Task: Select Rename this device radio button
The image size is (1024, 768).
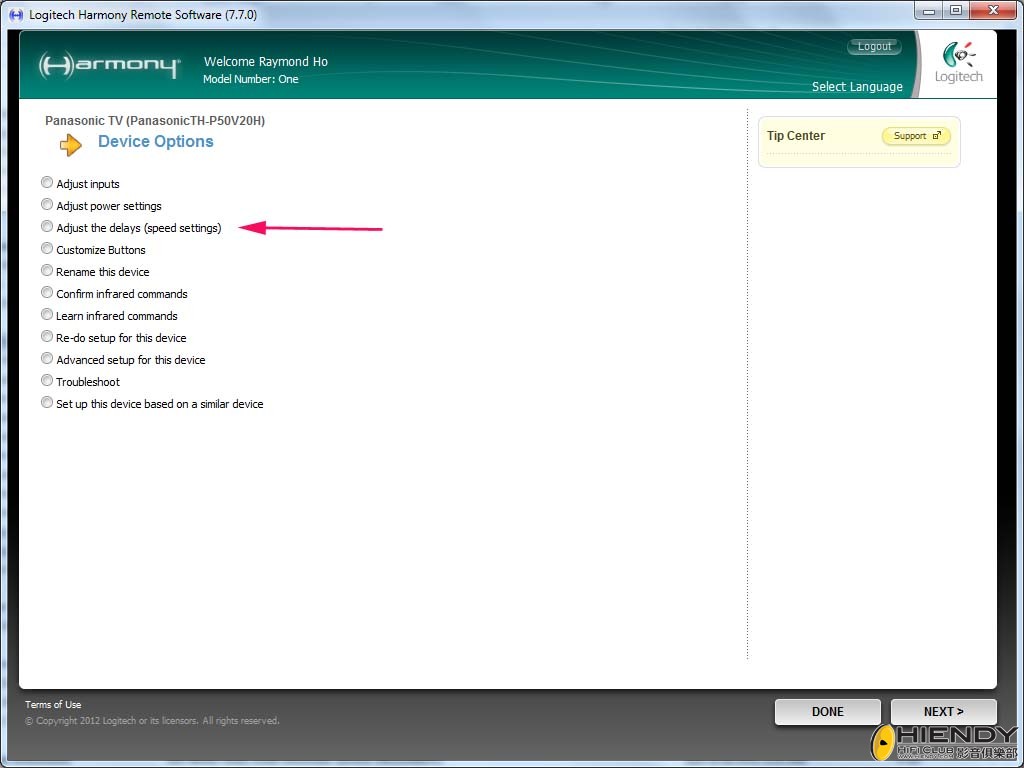Action: pyautogui.click(x=47, y=271)
